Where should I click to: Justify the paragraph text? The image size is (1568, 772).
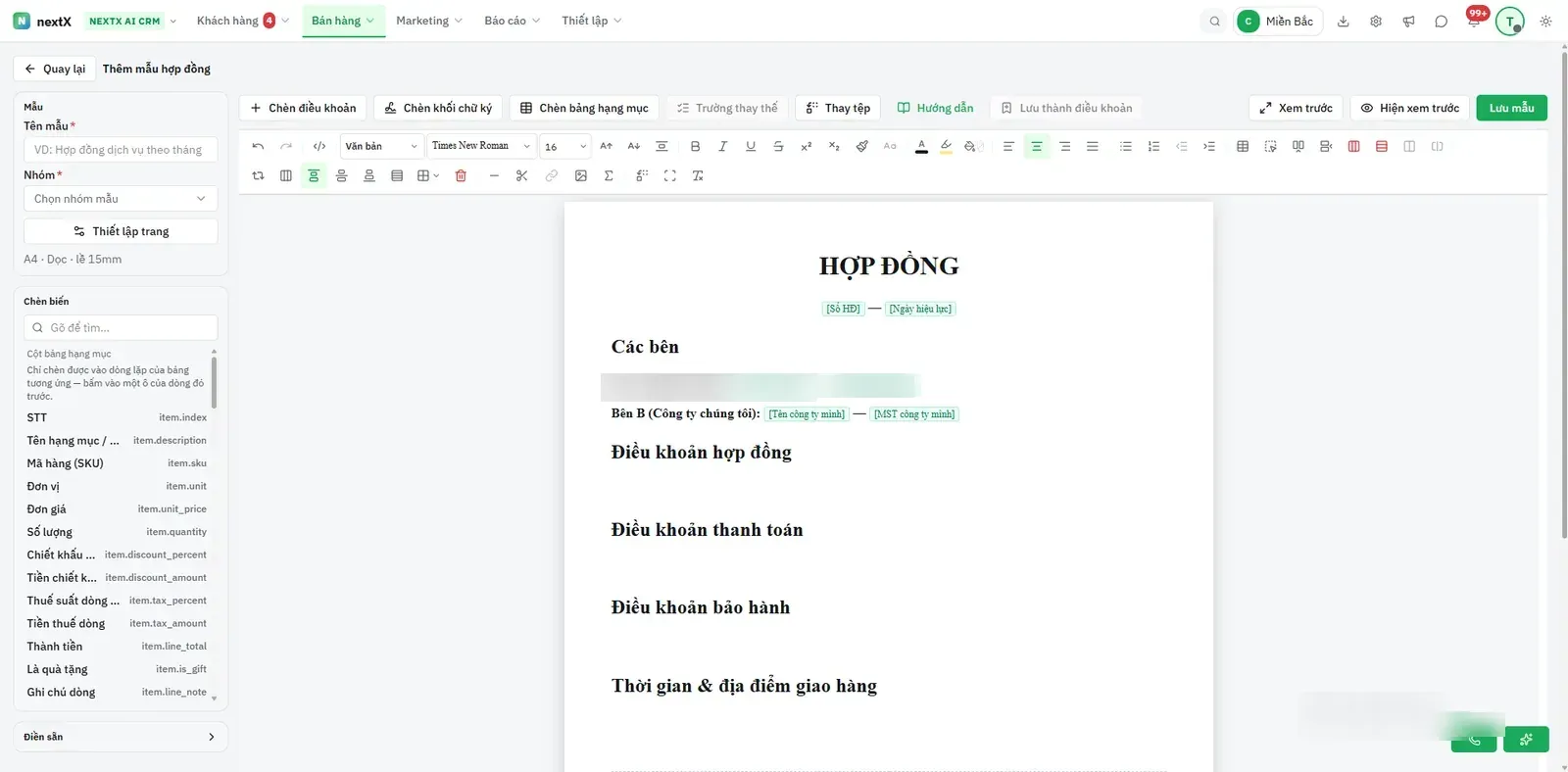click(1092, 147)
